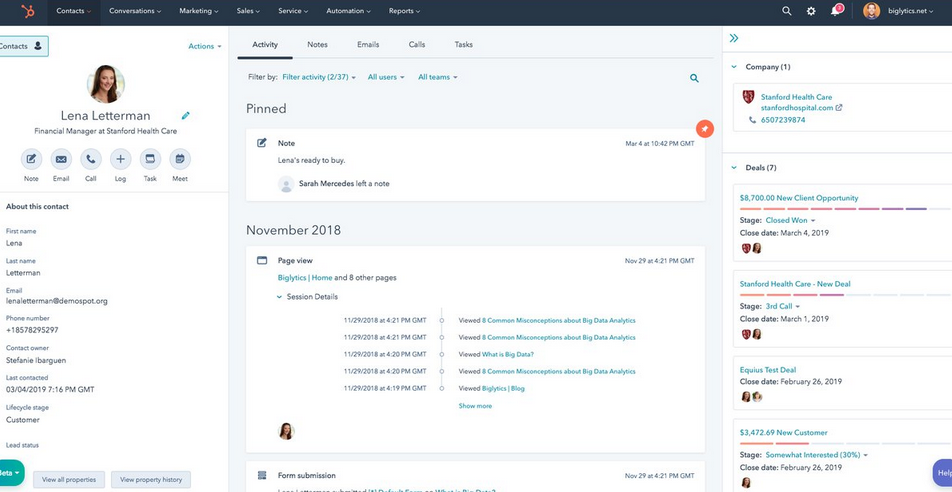Image resolution: width=952 pixels, height=492 pixels.
Task: Open the Automation menu
Action: (x=348, y=11)
